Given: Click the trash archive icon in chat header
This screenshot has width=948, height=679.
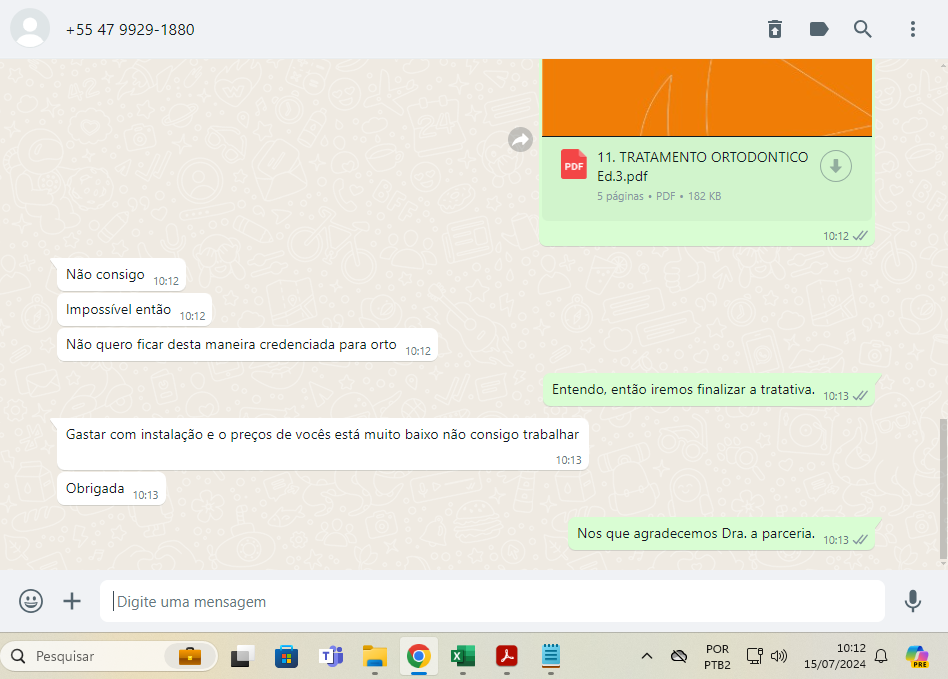Looking at the screenshot, I should coord(775,29).
